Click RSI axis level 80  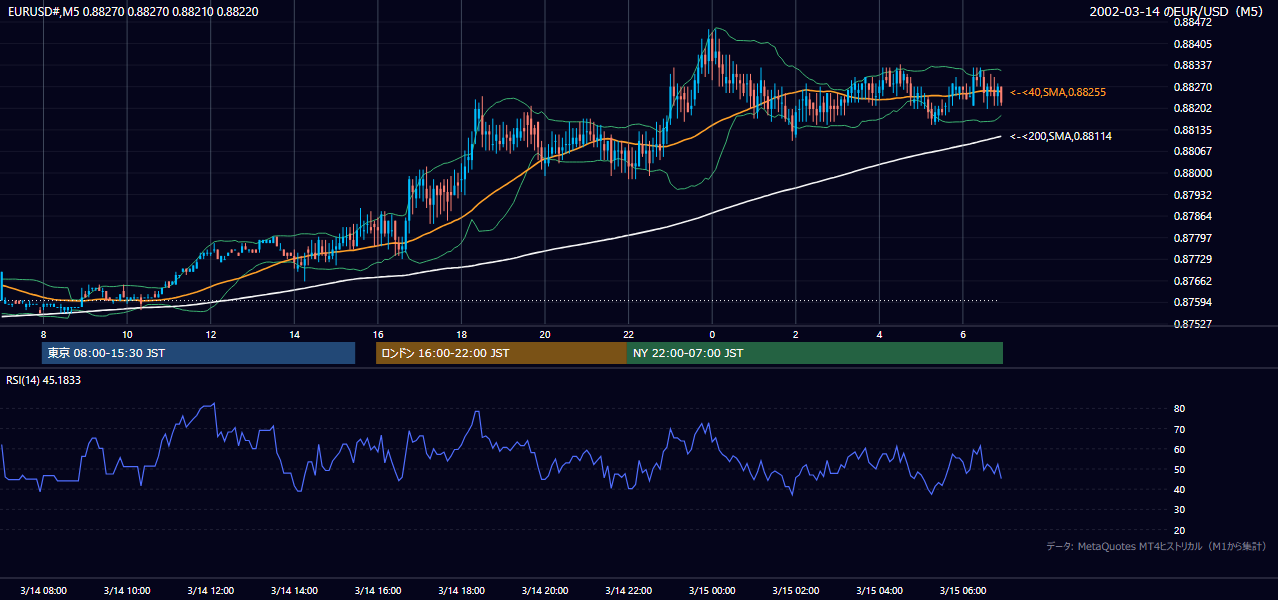click(1180, 409)
